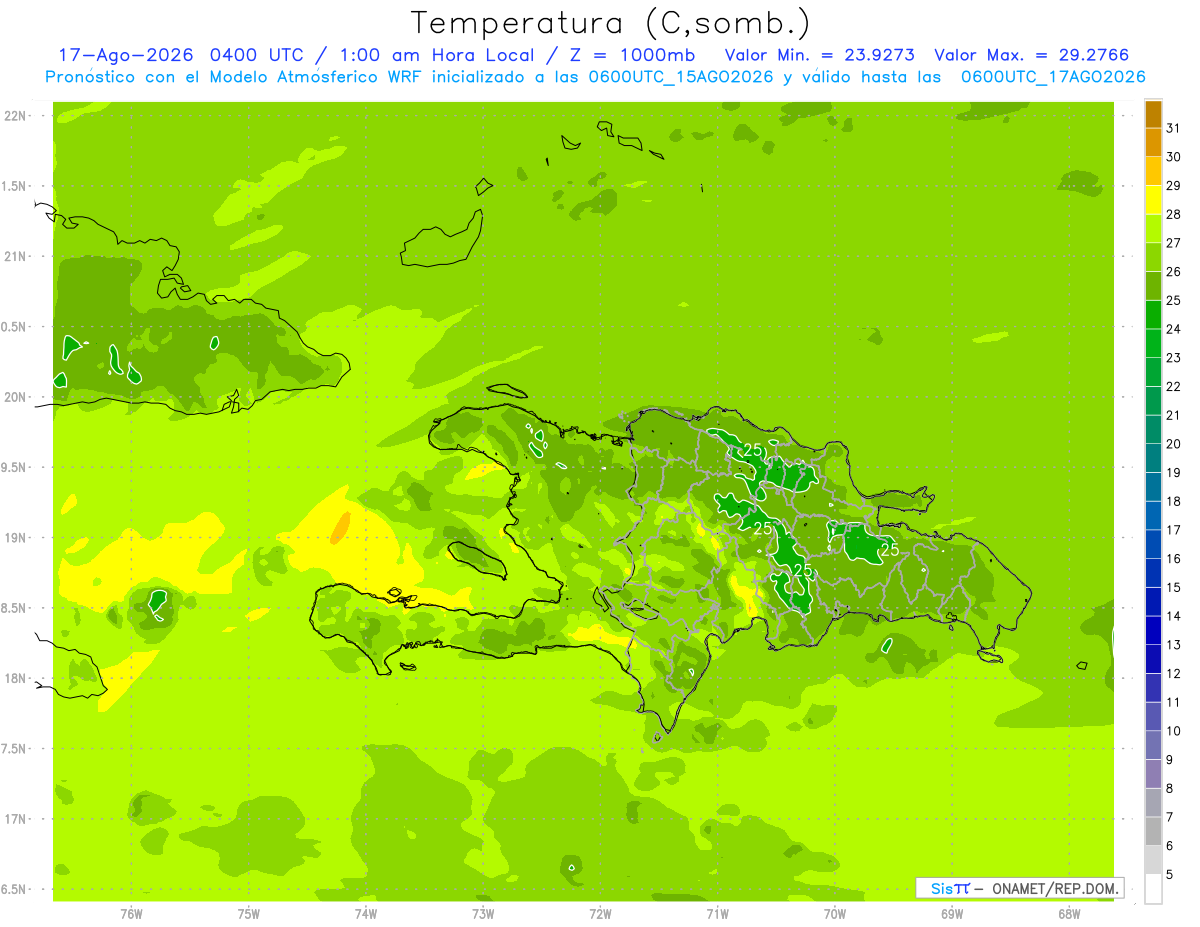Click the 'Valor Max. = 29.2766' text
Viewport: 1200px width, 927px height.
pos(1031,55)
